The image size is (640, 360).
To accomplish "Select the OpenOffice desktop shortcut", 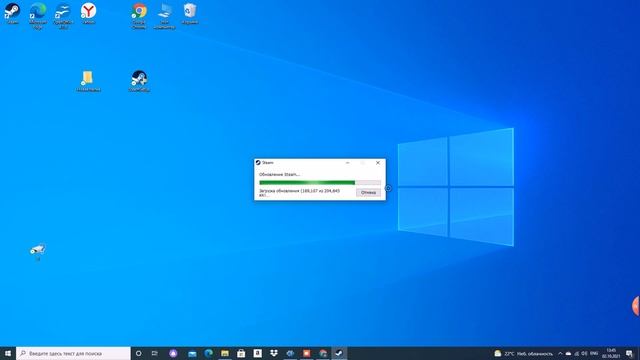I will click(63, 16).
